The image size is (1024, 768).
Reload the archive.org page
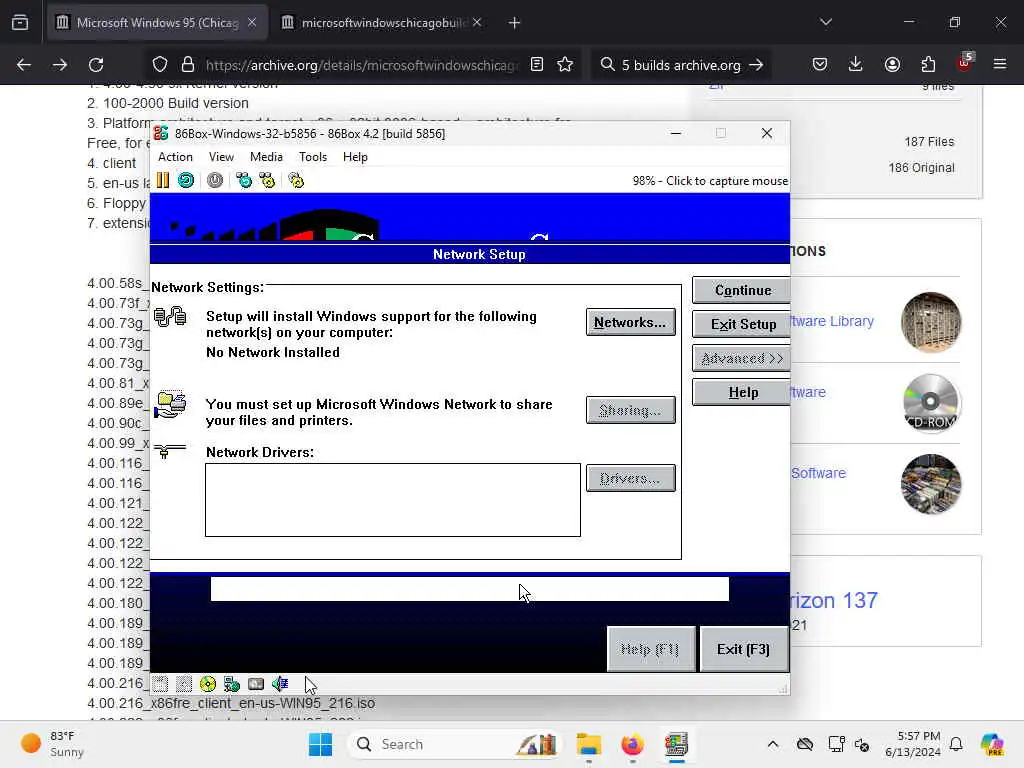pyautogui.click(x=96, y=65)
